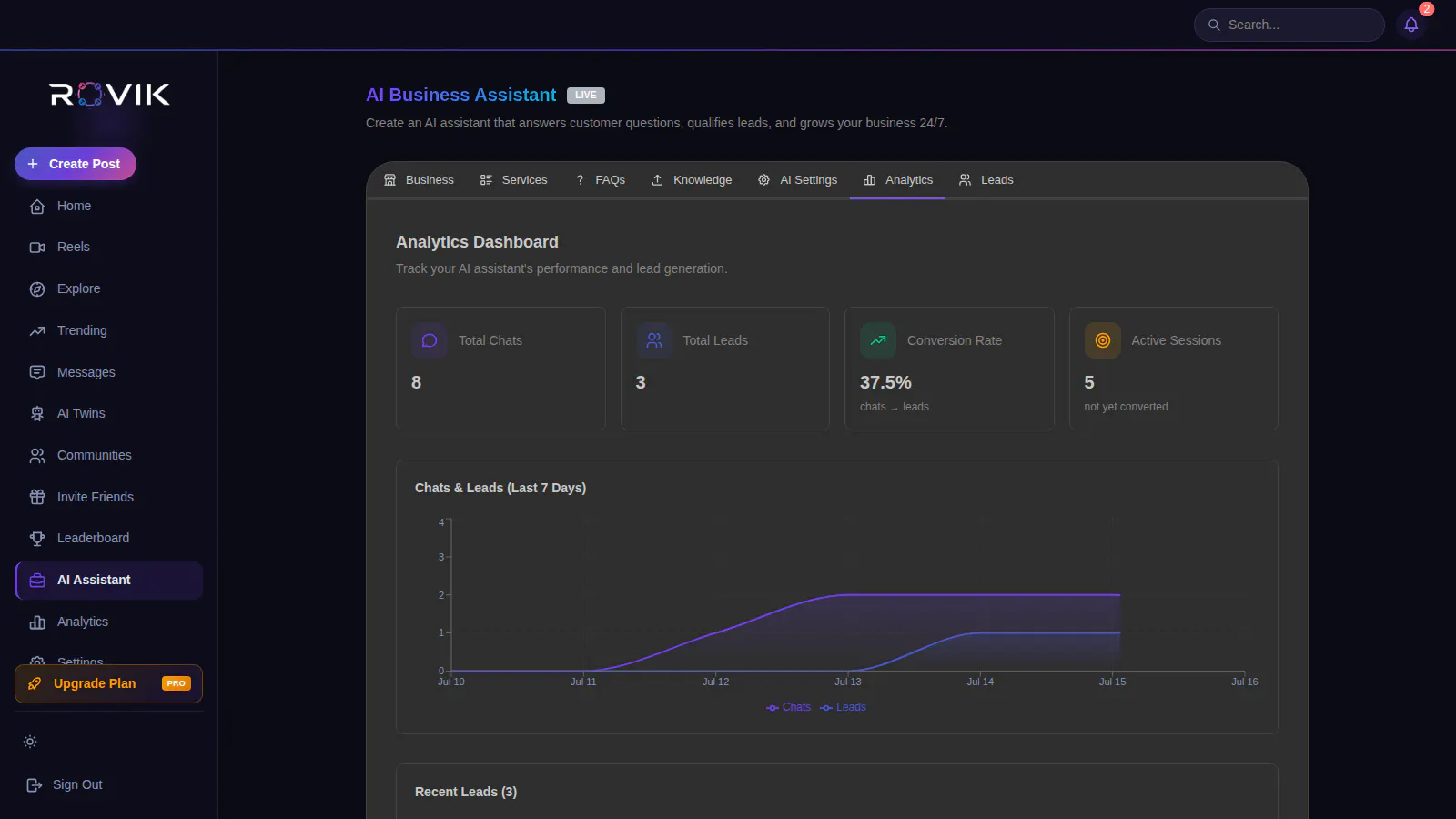Toggle the light/dark theme sun icon

point(30,742)
